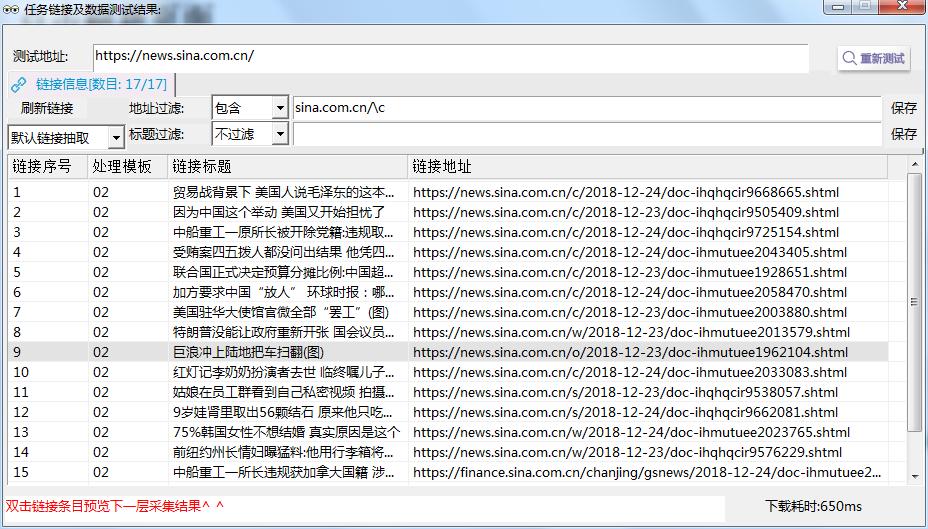The height and width of the screenshot is (529, 928).
Task: Click the scrollbar down arrow in the link list
Action: 915,475
